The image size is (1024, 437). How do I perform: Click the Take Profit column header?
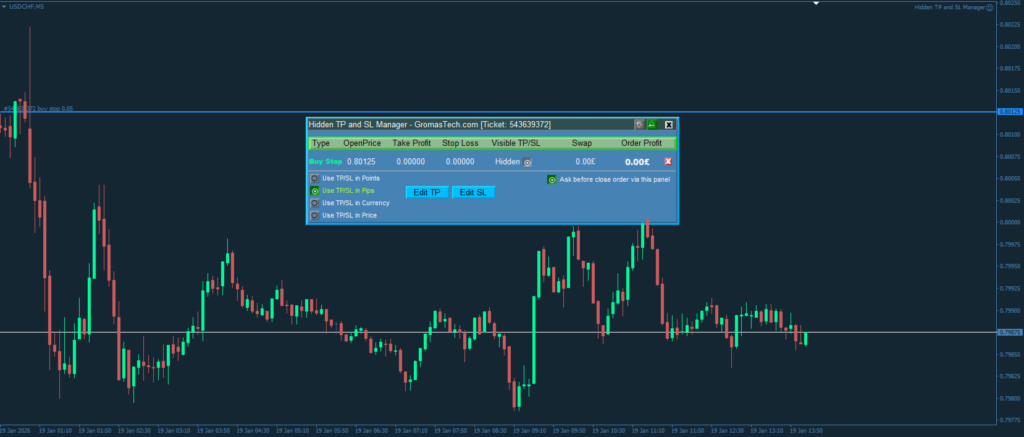411,143
